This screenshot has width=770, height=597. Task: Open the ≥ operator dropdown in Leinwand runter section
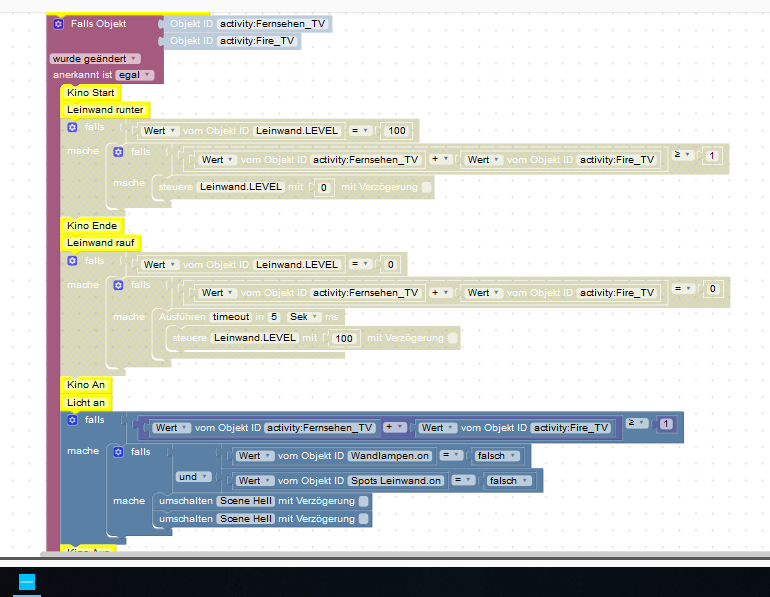click(x=683, y=155)
